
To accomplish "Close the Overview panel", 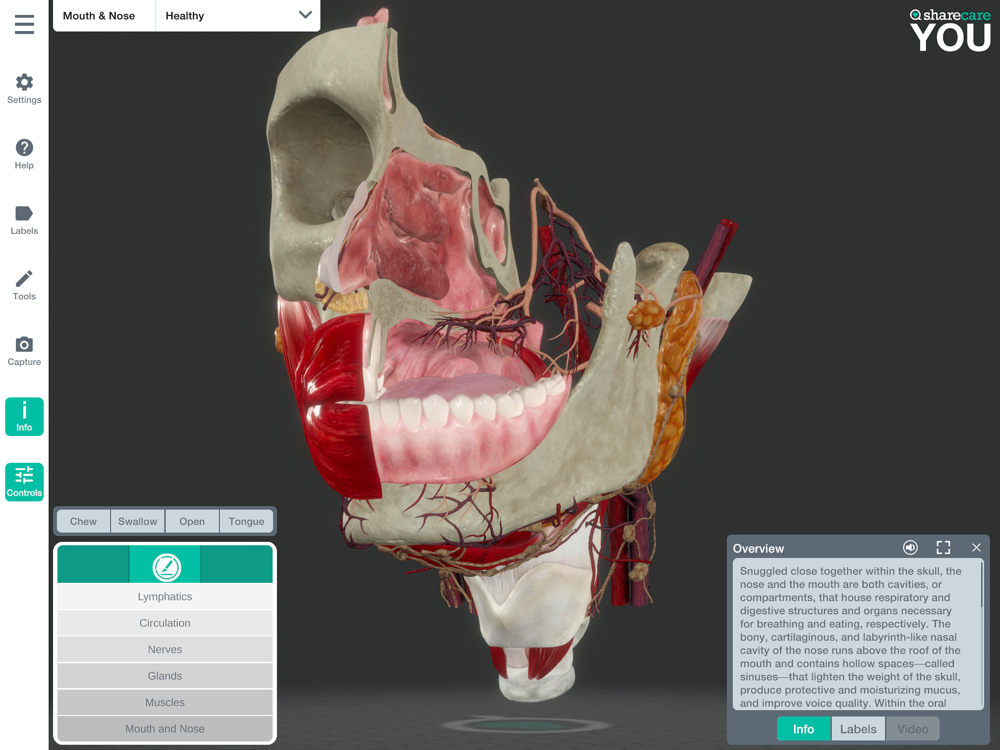I will [x=976, y=548].
